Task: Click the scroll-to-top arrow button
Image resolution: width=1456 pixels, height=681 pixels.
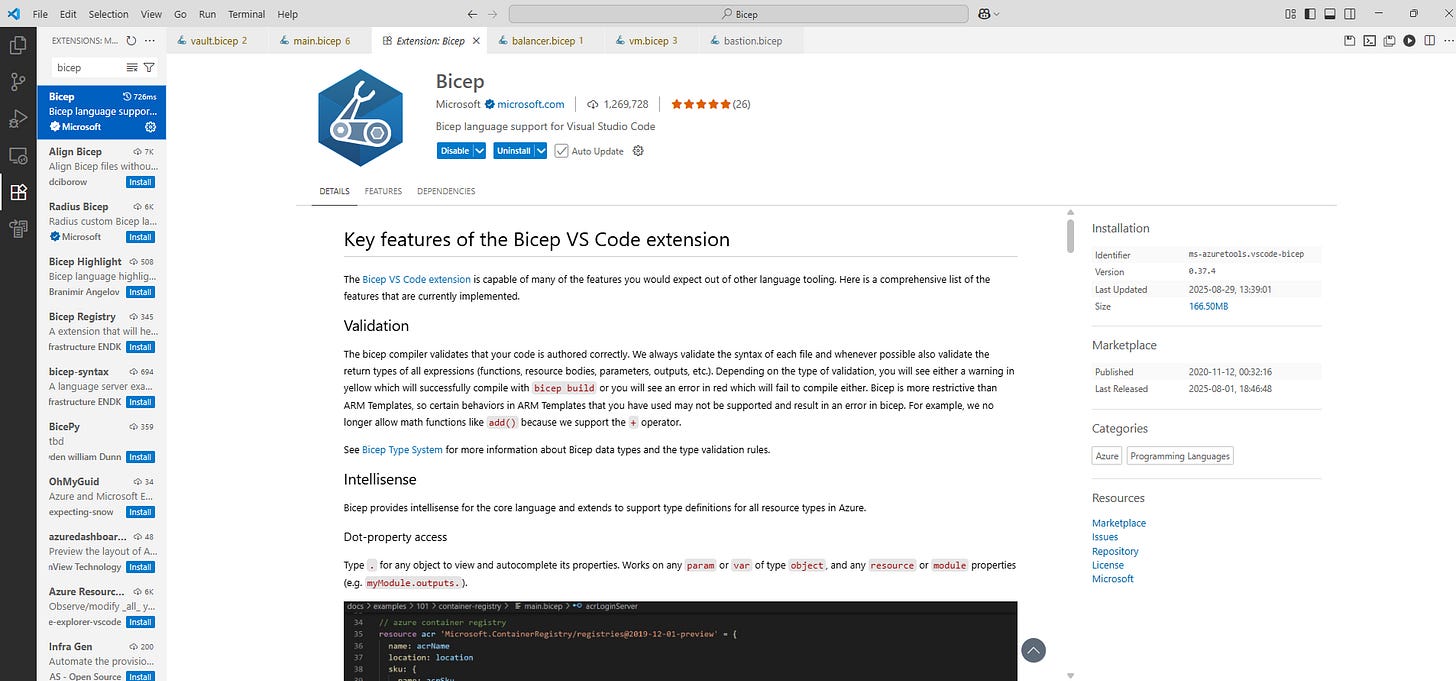Action: [x=1034, y=650]
